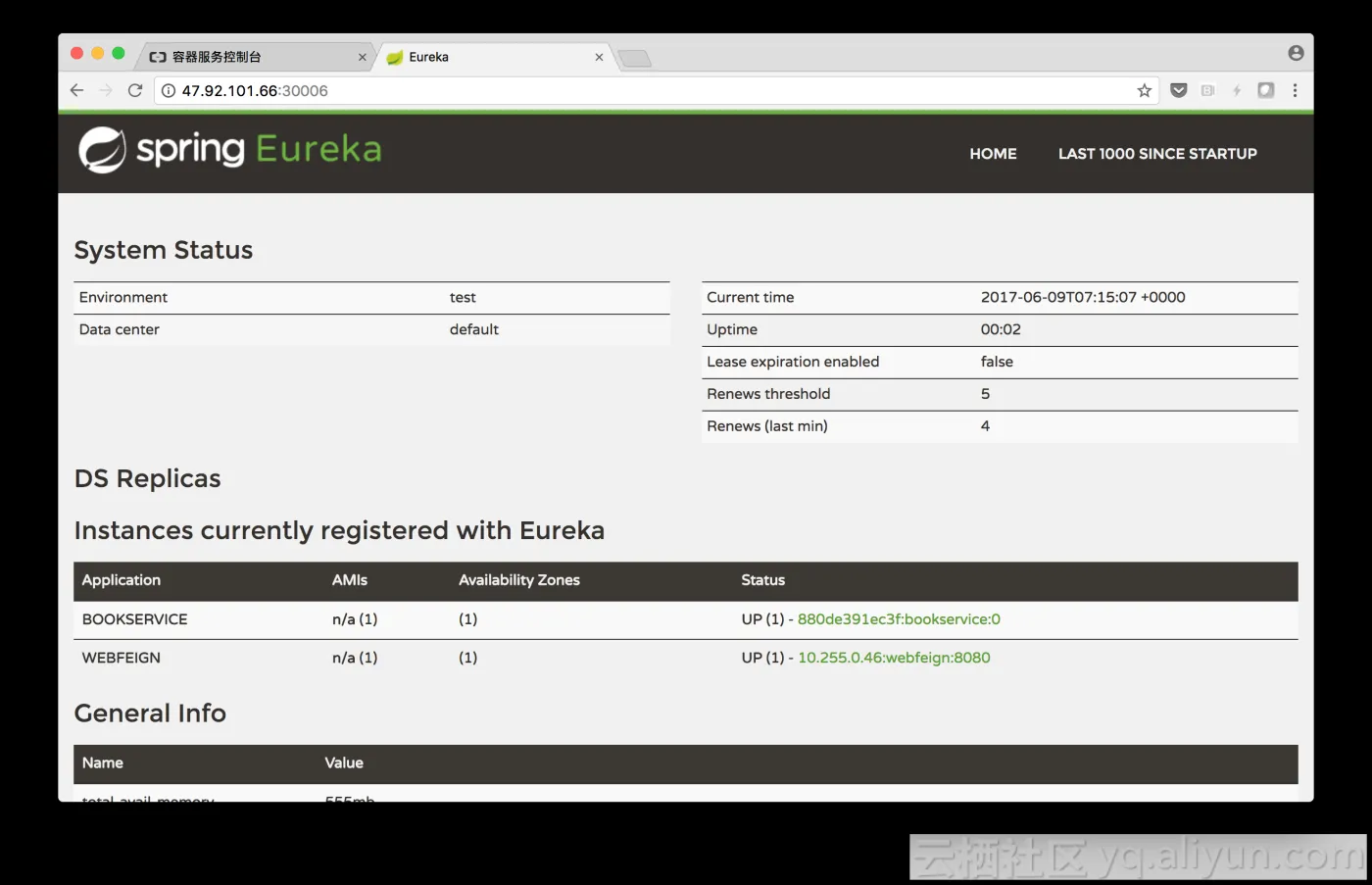The image size is (1372, 885).
Task: Click the Value column header in General Info
Action: point(344,762)
